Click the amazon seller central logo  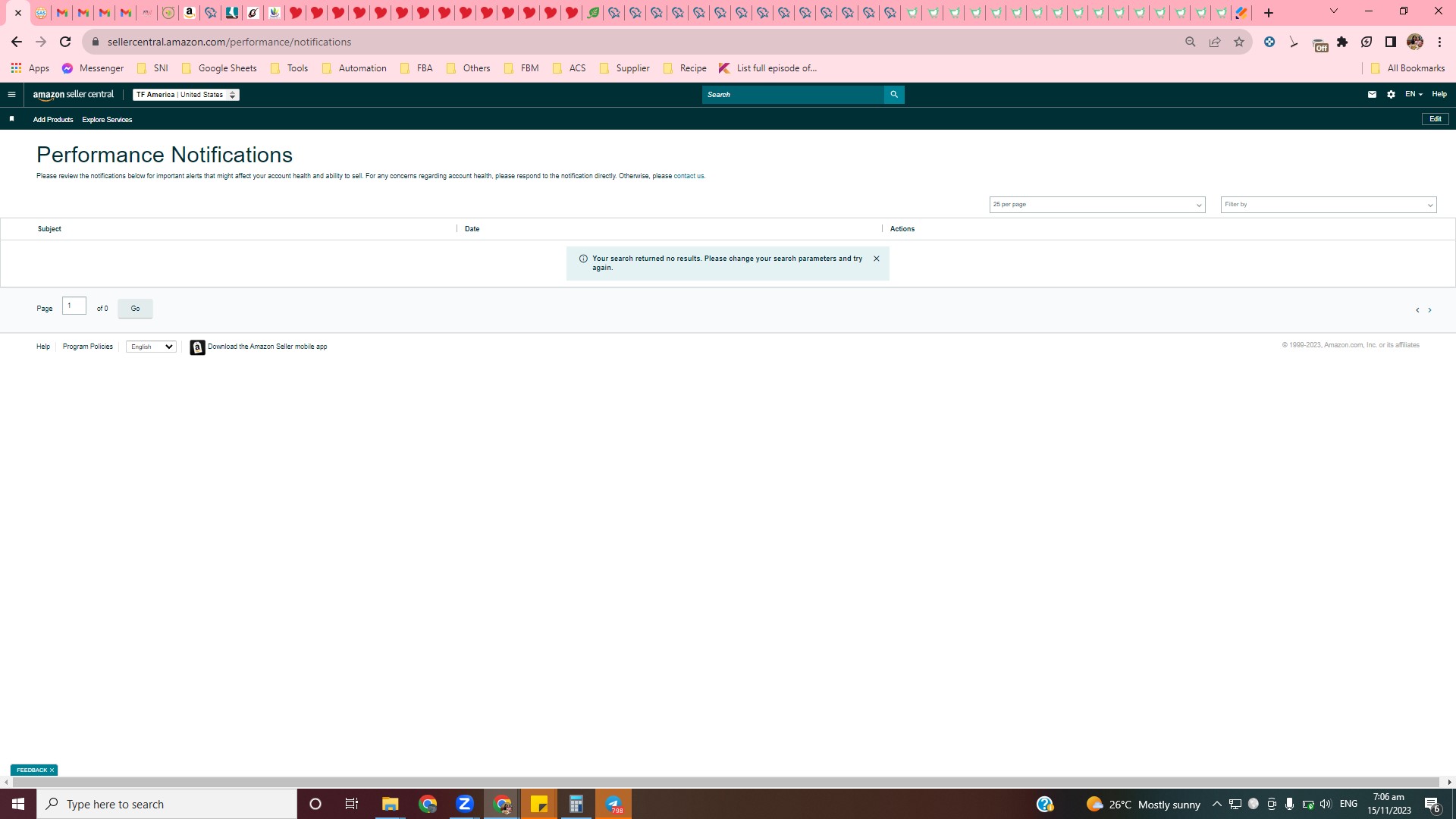pos(74,95)
